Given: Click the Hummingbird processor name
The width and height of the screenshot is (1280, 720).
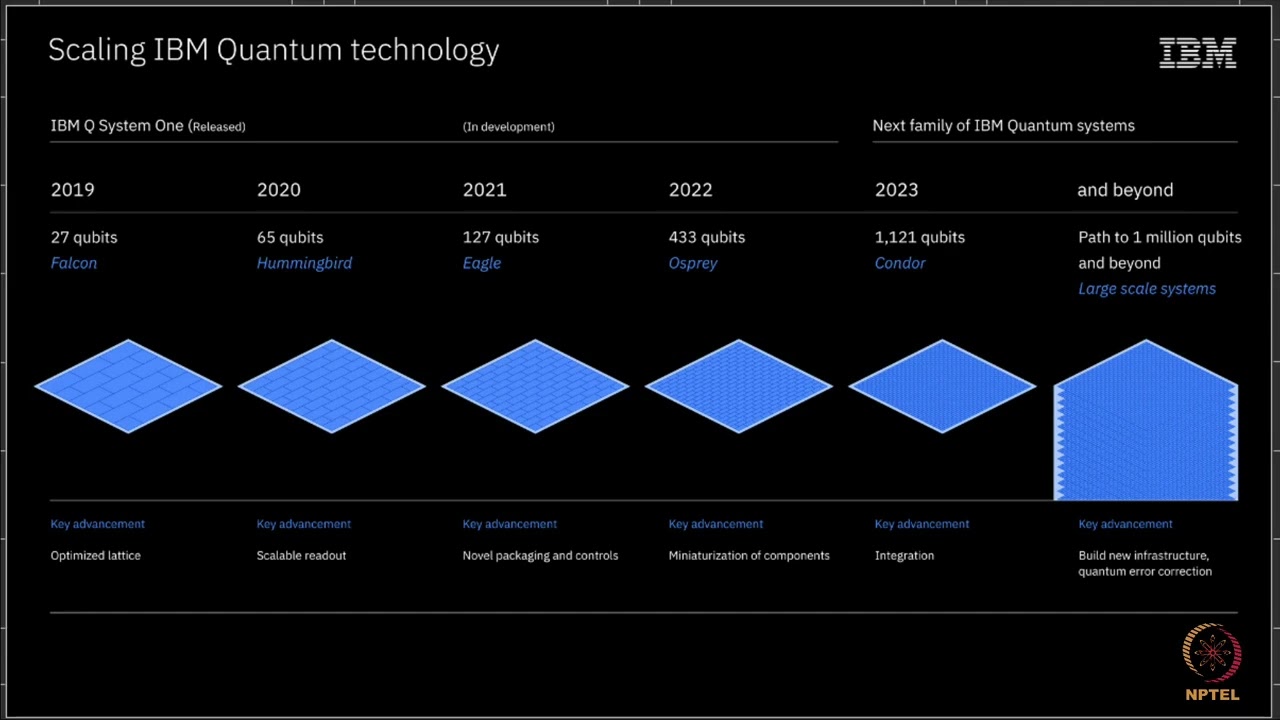Looking at the screenshot, I should (304, 263).
